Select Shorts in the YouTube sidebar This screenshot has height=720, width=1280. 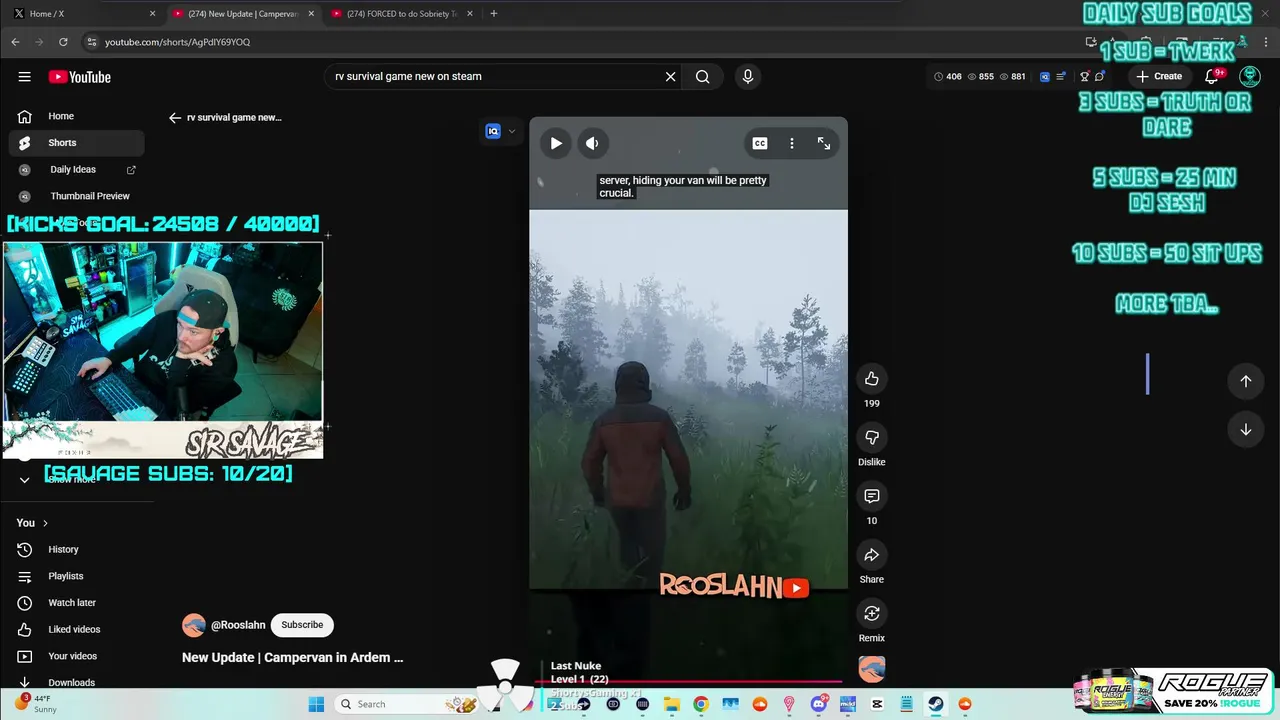pos(76,143)
